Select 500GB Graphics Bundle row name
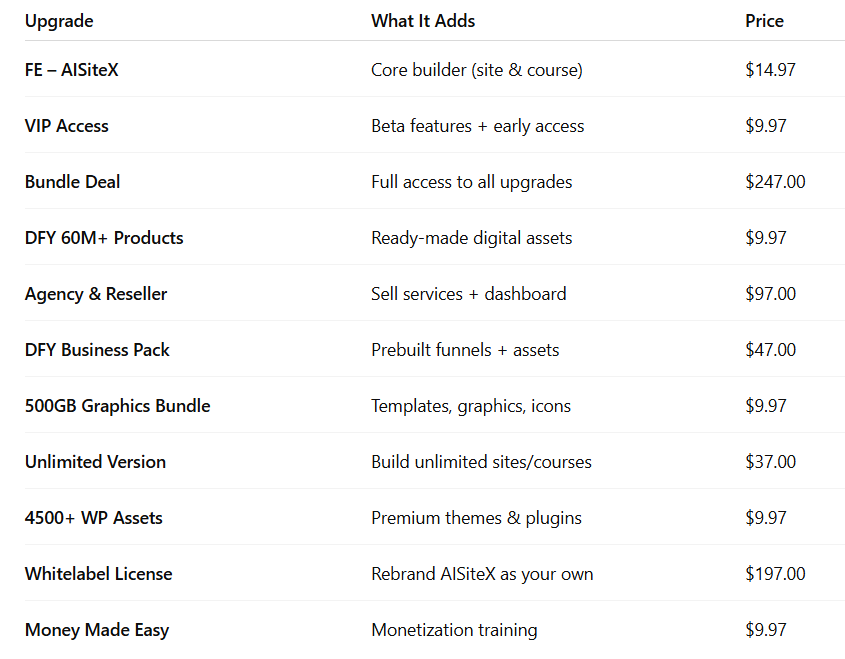The height and width of the screenshot is (659, 845). click(x=117, y=406)
